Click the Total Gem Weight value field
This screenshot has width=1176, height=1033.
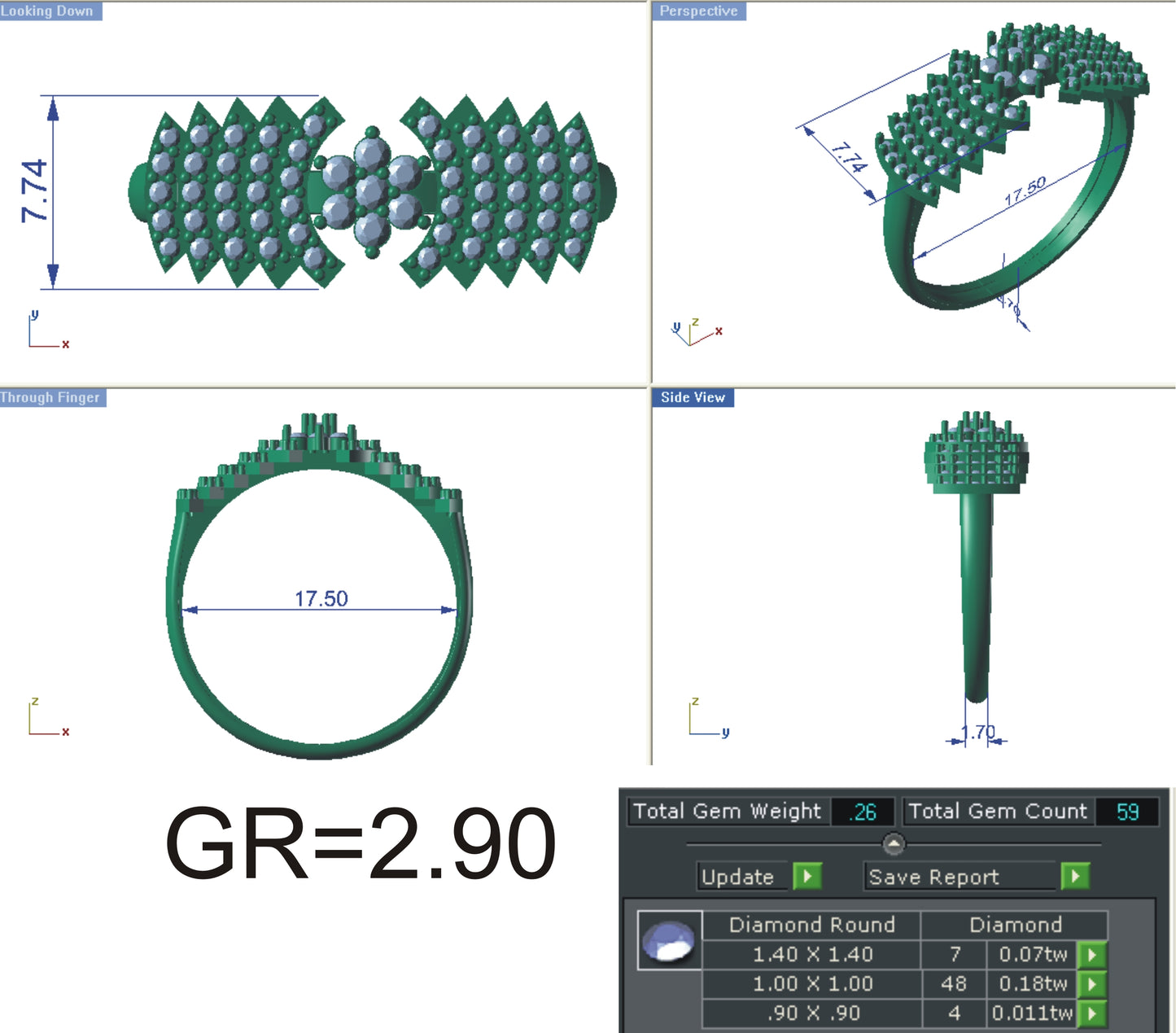click(864, 812)
